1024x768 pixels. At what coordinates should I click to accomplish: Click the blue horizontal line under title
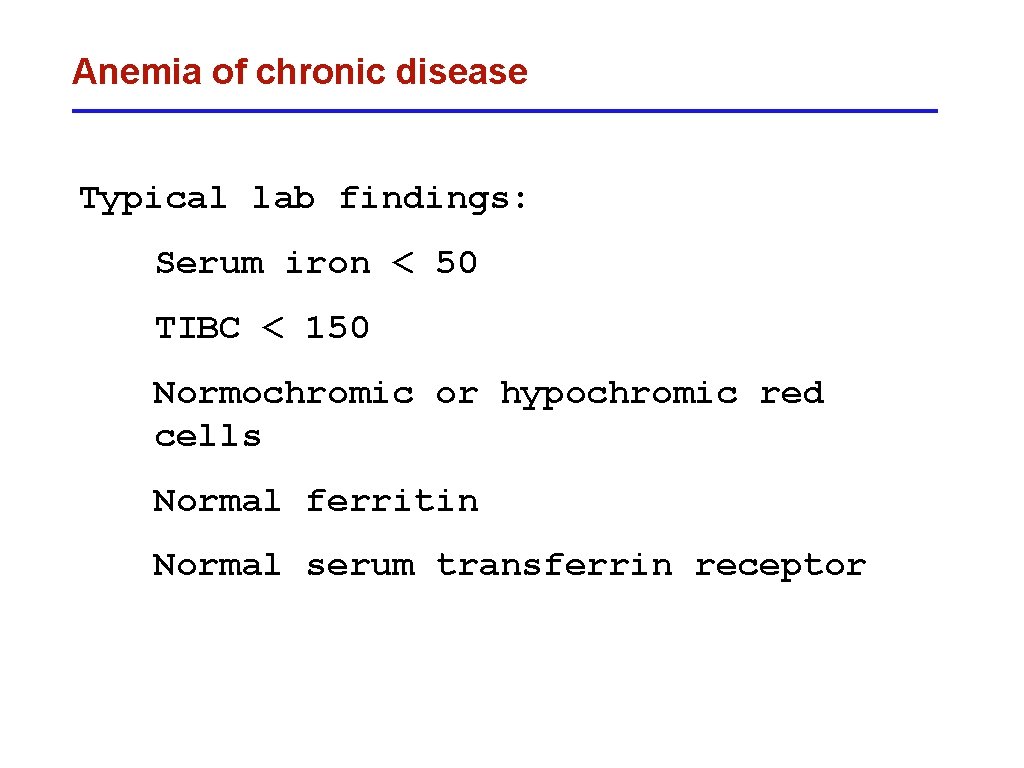pos(505,111)
